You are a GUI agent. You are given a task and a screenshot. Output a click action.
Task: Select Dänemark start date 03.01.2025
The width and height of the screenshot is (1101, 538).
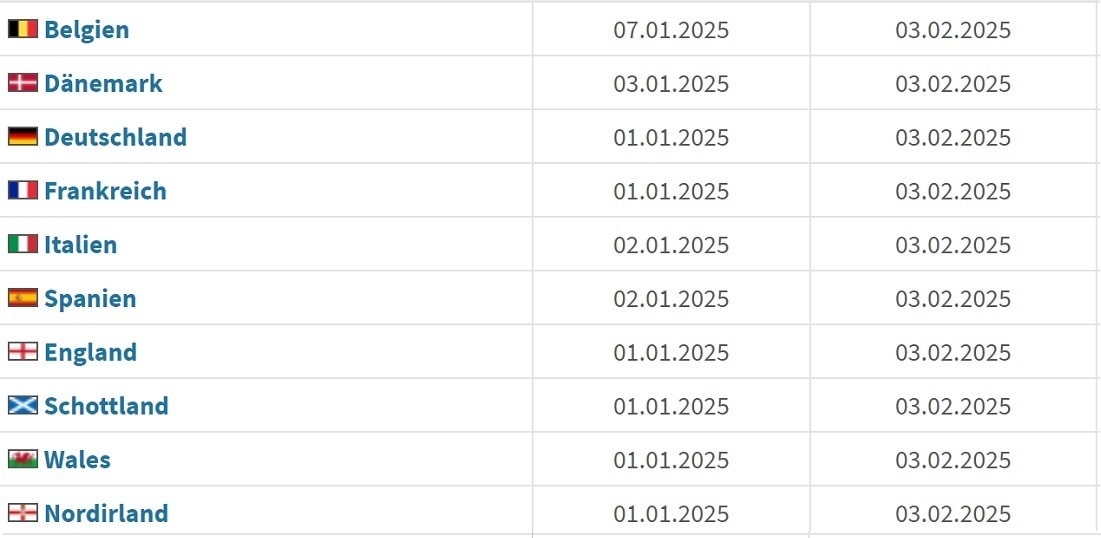coord(671,84)
